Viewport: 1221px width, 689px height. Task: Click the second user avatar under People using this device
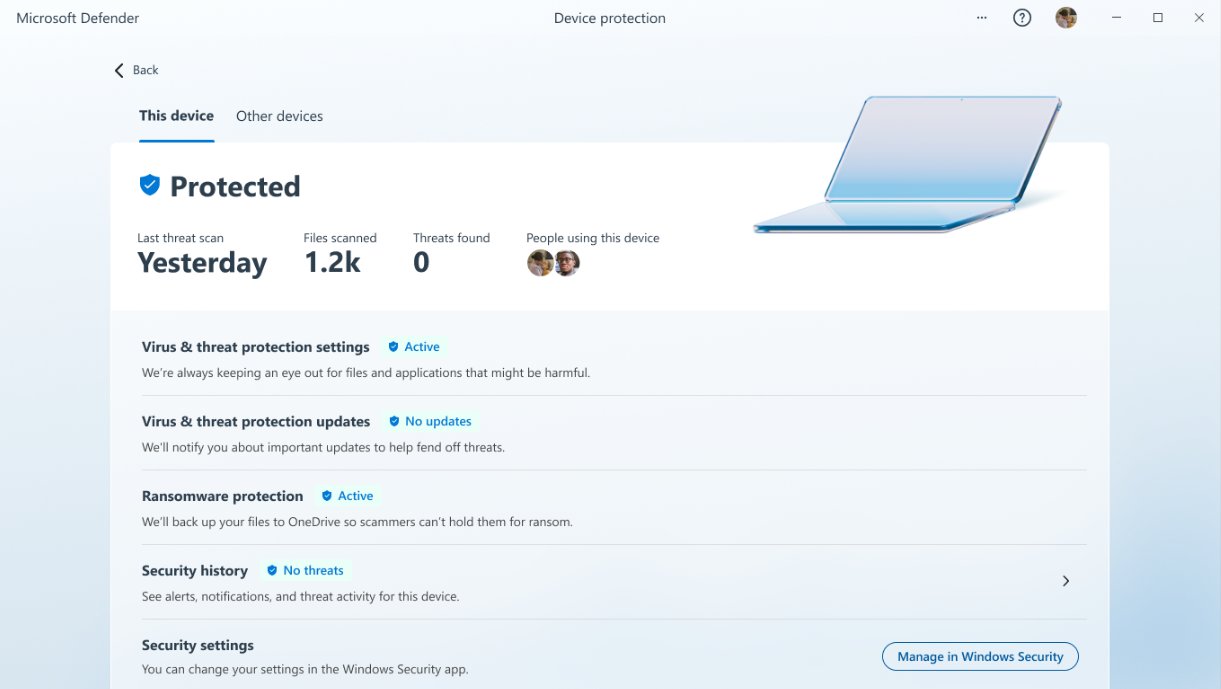point(567,264)
